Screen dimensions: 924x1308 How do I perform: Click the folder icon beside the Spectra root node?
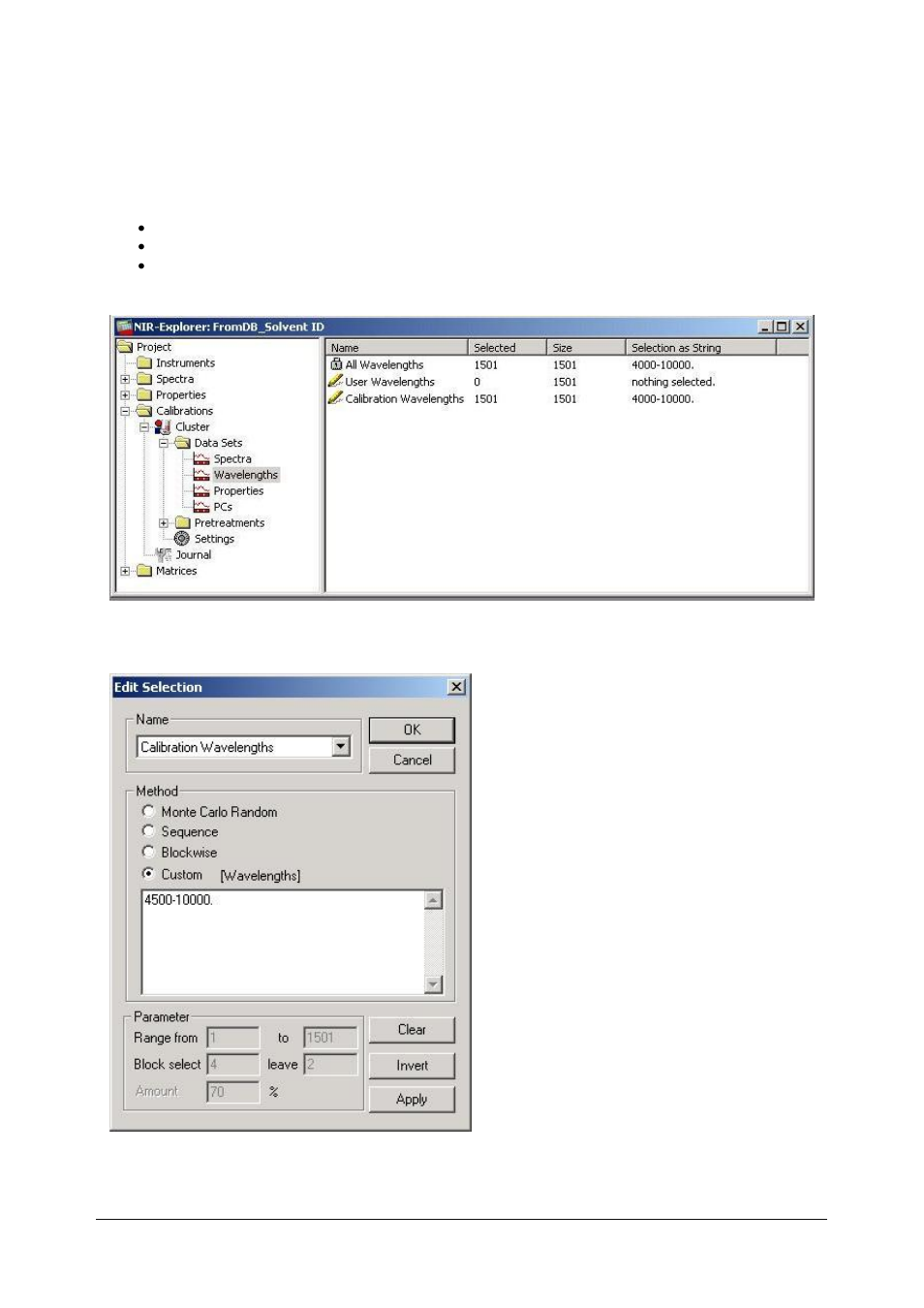click(x=144, y=379)
